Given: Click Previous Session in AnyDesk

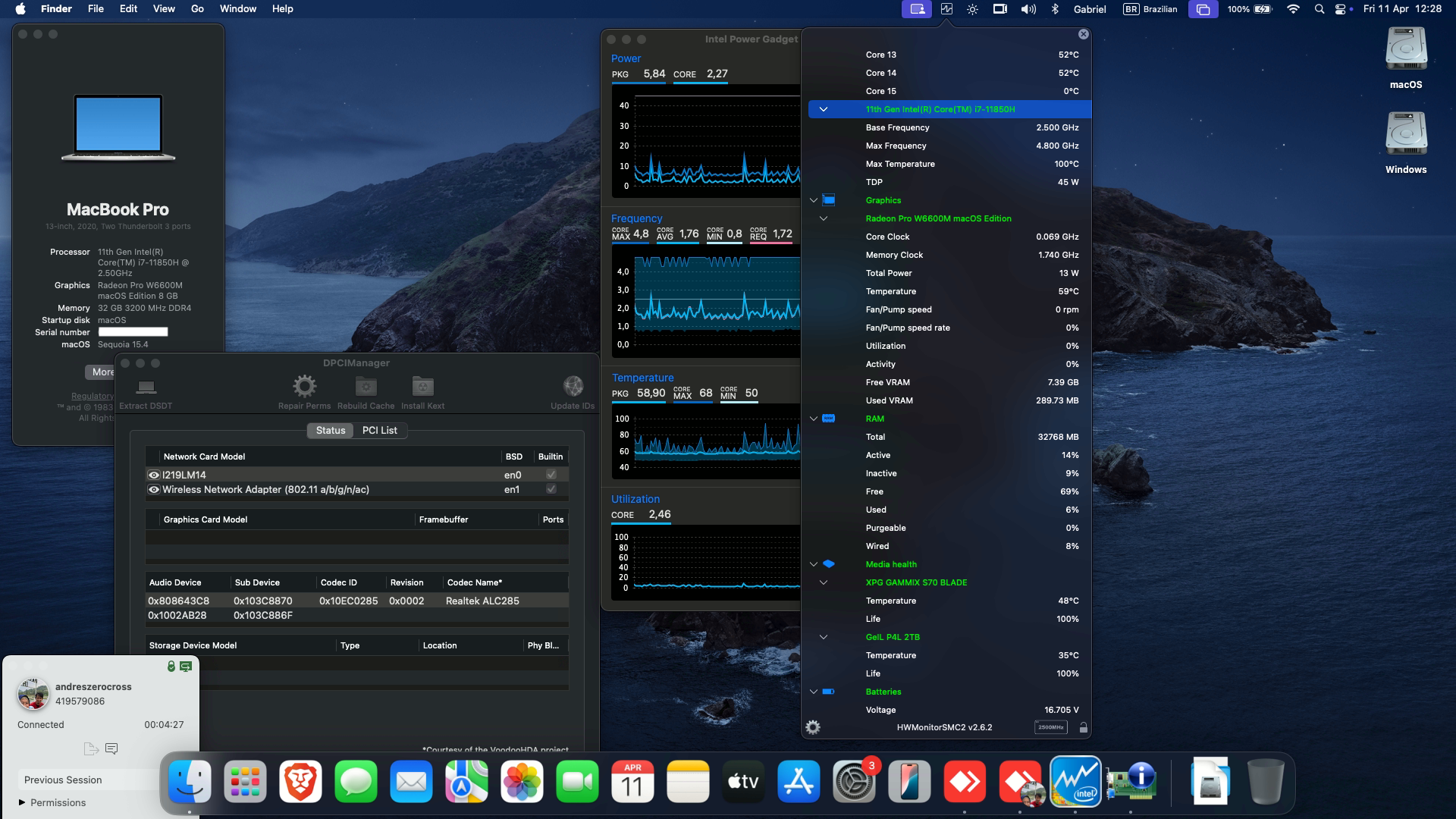Looking at the screenshot, I should (62, 780).
